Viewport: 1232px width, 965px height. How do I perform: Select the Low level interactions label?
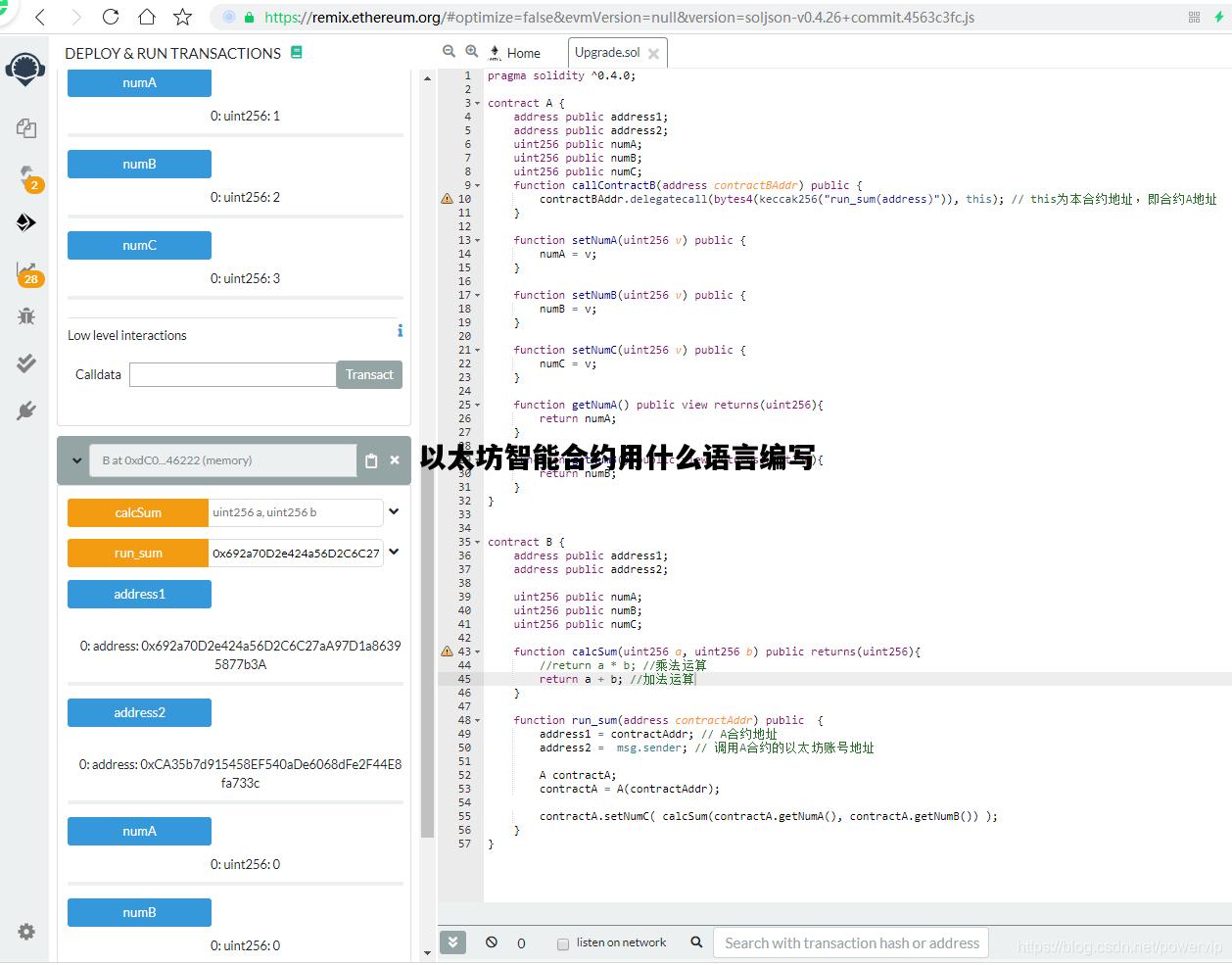[127, 335]
